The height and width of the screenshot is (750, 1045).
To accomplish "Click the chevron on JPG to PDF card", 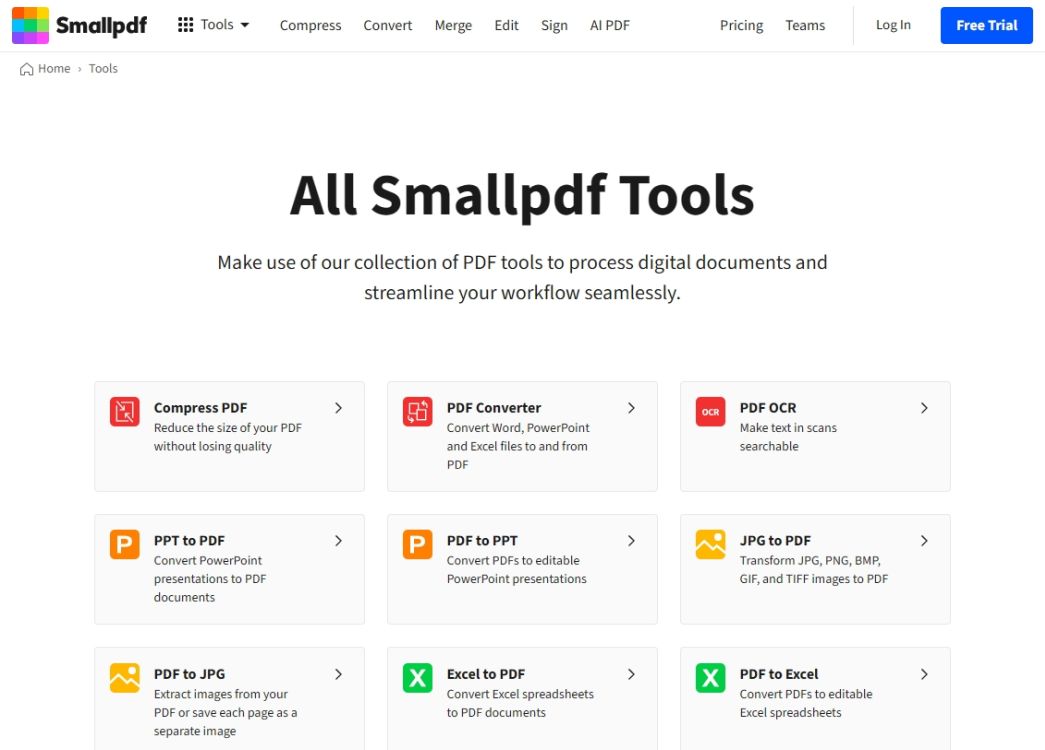I will [924, 540].
